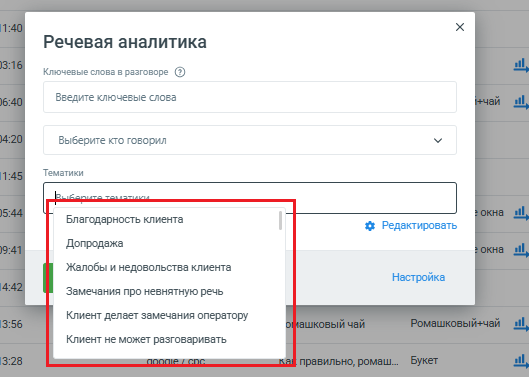The image size is (529, 377).
Task: Click the омашковый чай cell in 13:56 row
Action: [326, 324]
